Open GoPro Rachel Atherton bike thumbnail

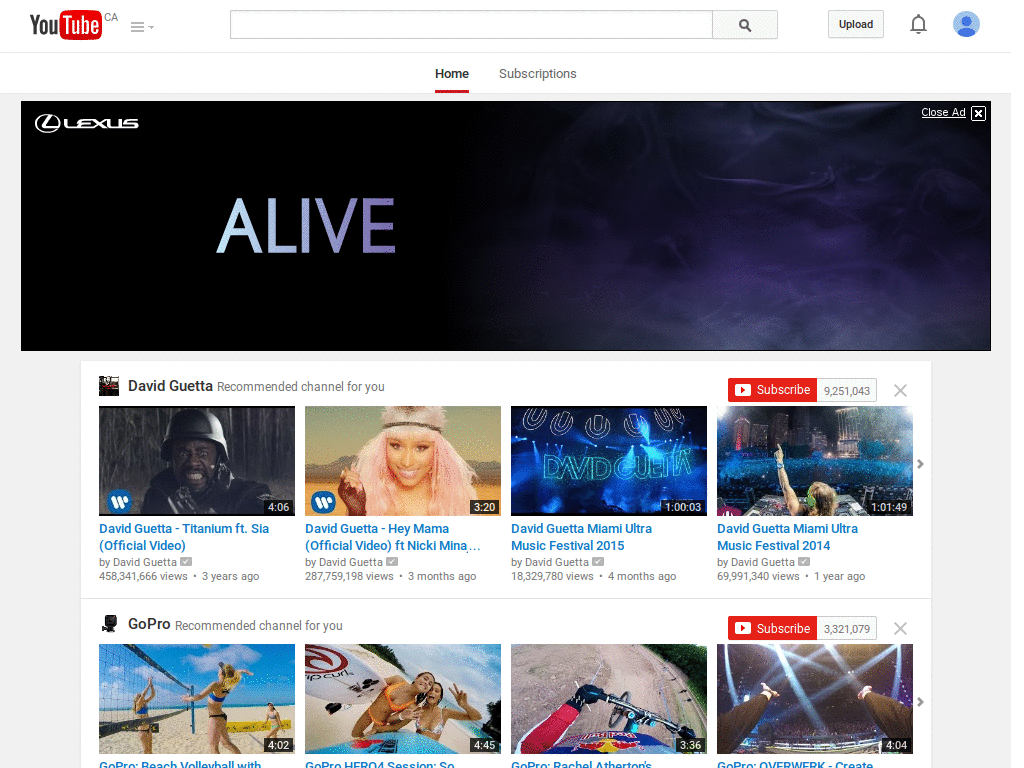click(x=609, y=699)
